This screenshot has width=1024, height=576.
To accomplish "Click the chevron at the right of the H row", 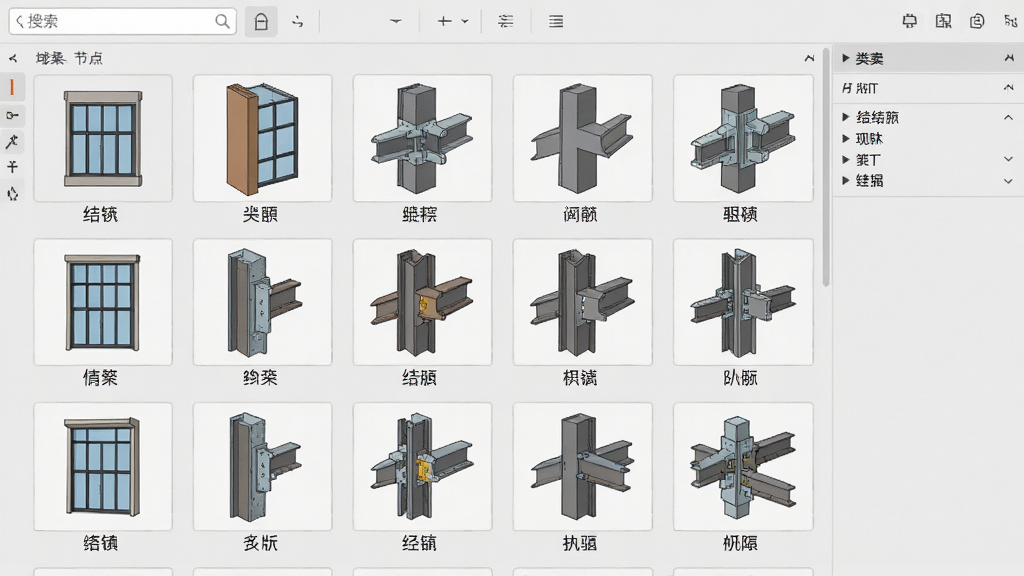I will tap(1008, 88).
